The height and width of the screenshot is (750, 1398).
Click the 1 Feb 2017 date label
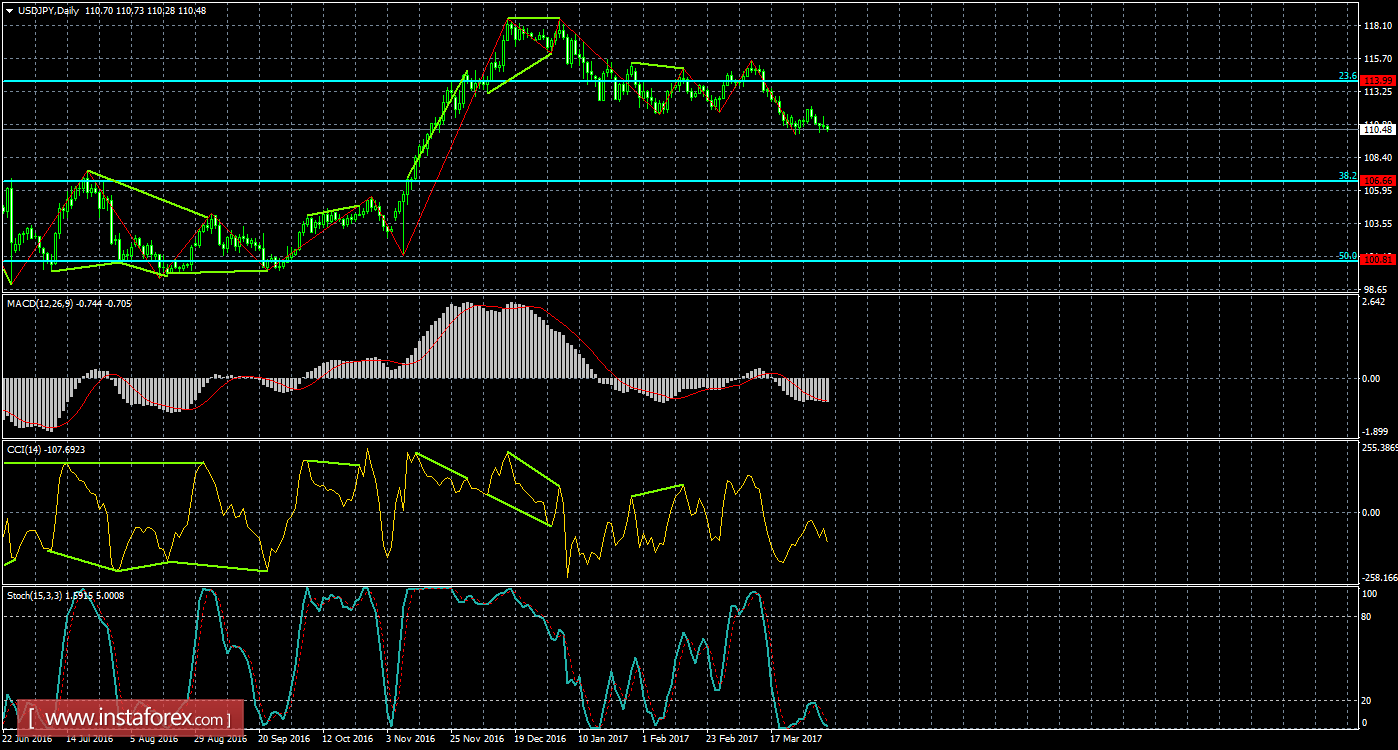click(666, 740)
